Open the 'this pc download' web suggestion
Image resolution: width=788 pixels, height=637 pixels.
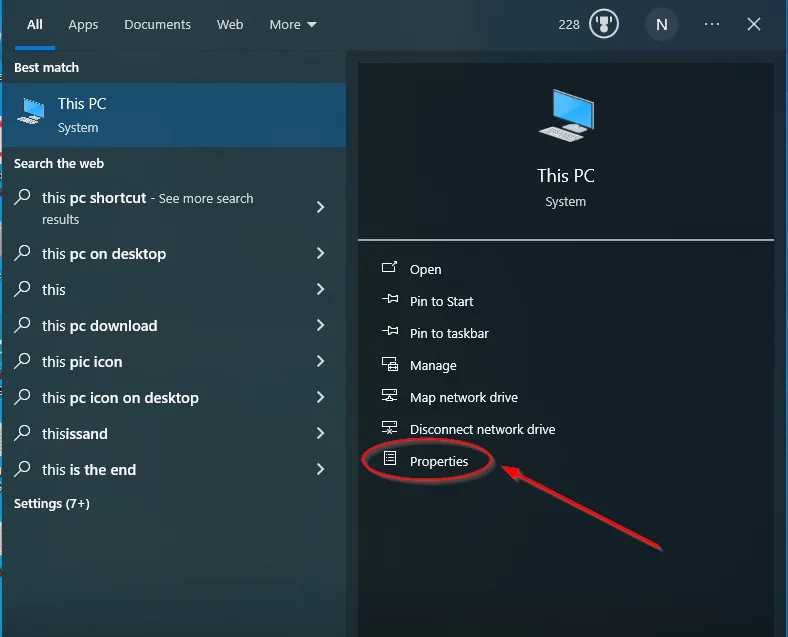(100, 326)
